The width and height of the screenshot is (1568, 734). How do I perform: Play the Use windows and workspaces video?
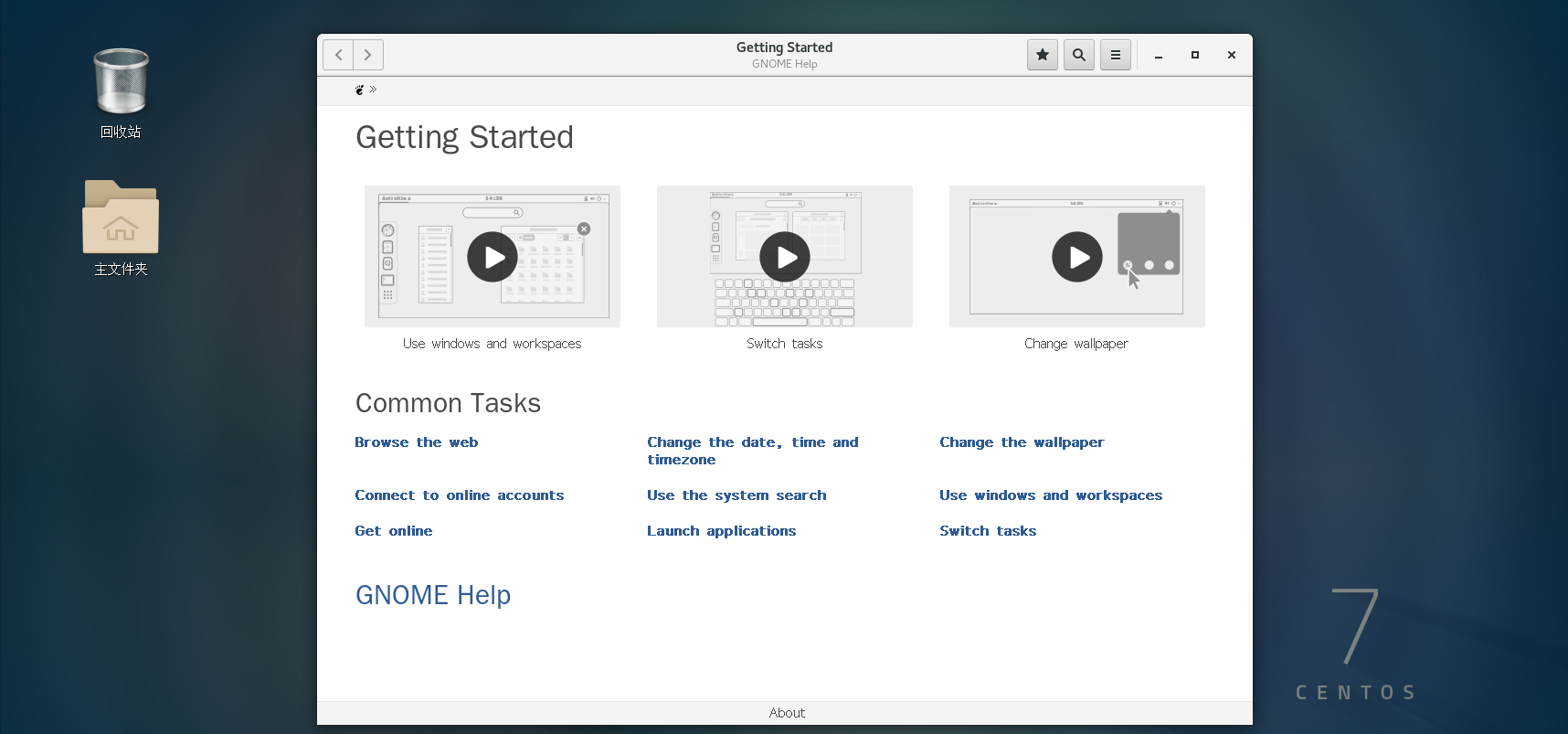pyautogui.click(x=493, y=257)
